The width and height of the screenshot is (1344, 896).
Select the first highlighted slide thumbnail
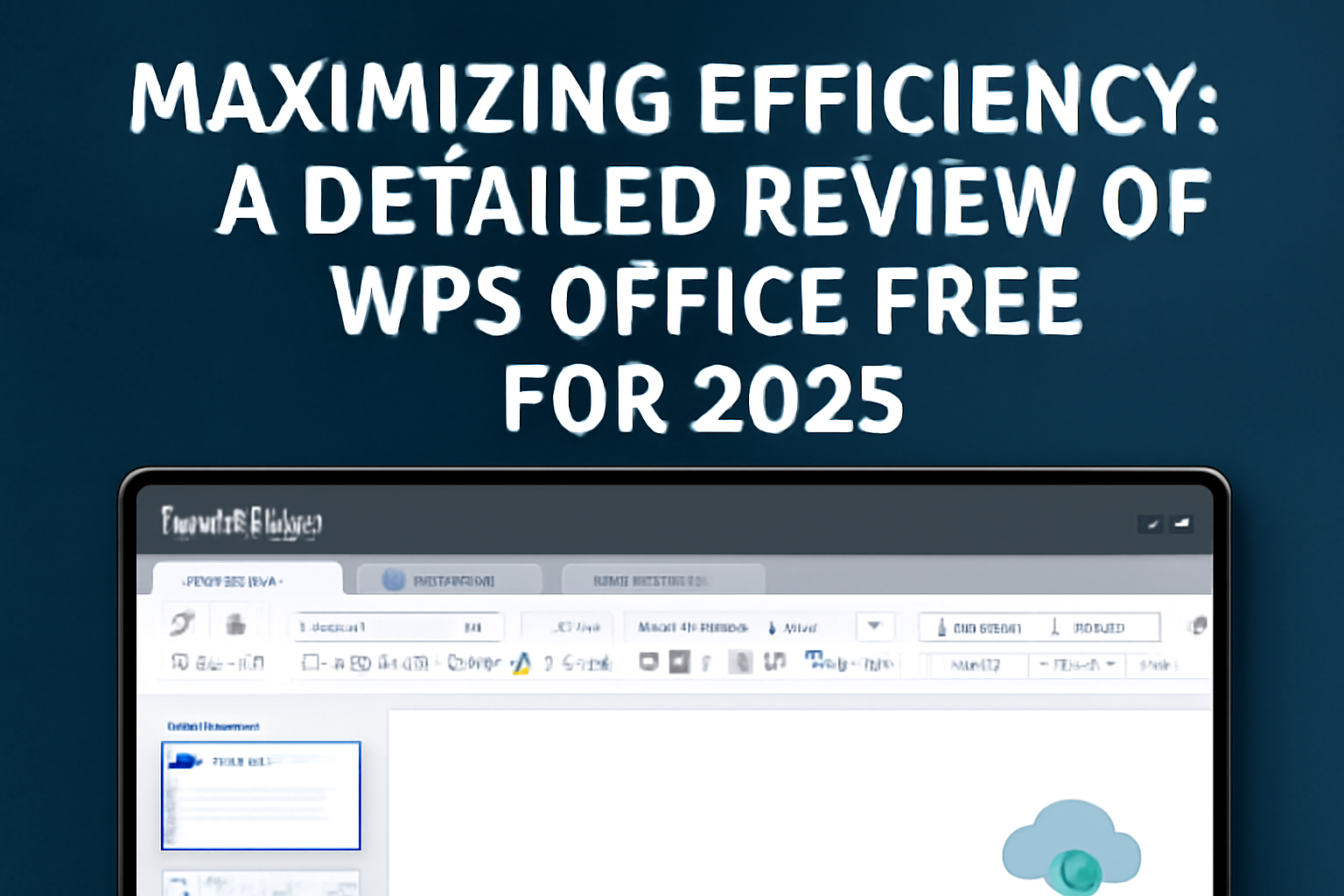[261, 795]
